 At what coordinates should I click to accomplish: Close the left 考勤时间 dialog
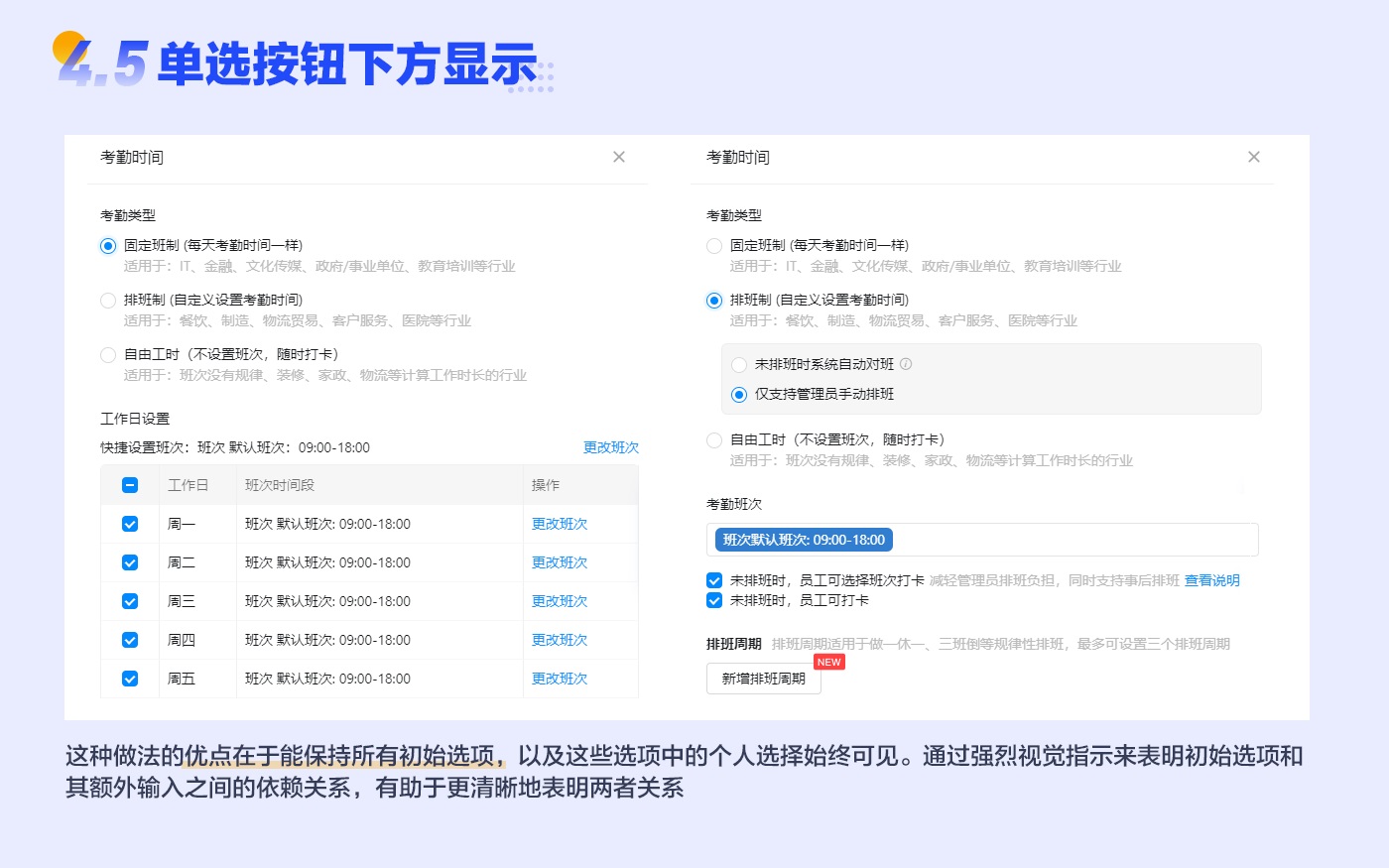(x=619, y=157)
